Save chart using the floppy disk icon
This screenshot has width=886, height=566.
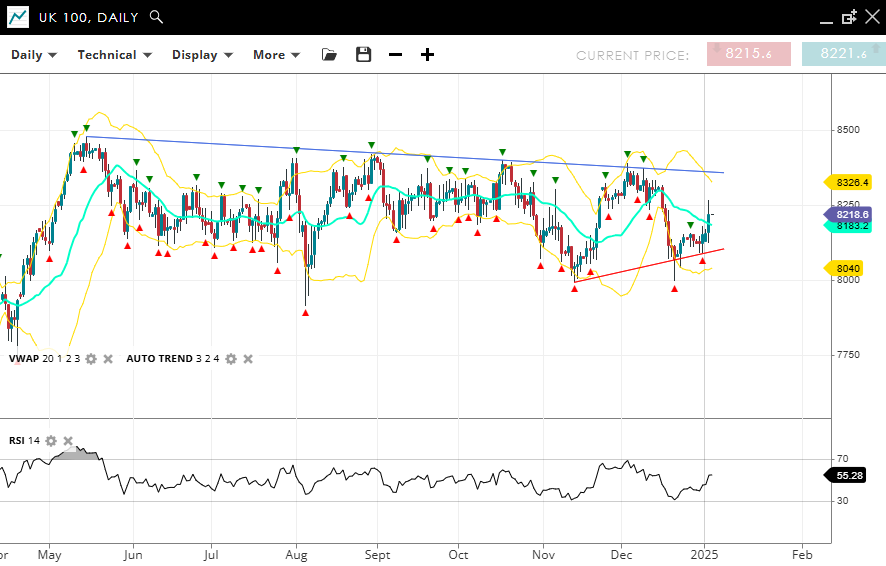tap(363, 55)
